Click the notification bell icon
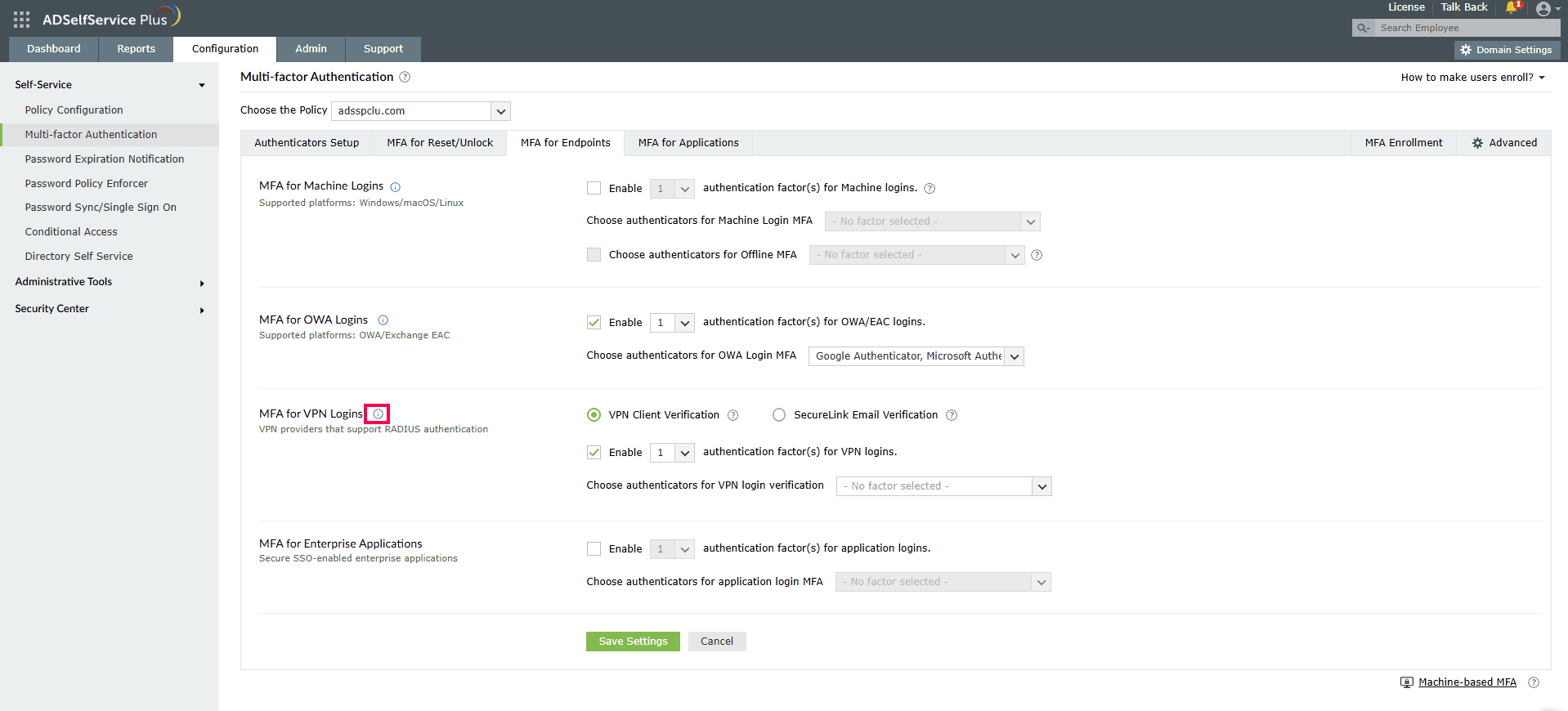Image resolution: width=1568 pixels, height=711 pixels. pos(1512,8)
